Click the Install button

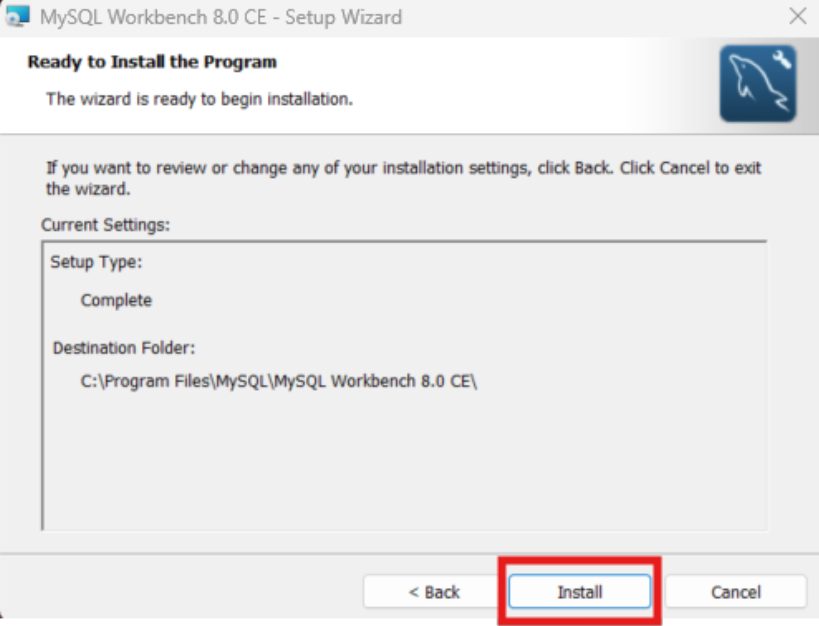click(580, 592)
